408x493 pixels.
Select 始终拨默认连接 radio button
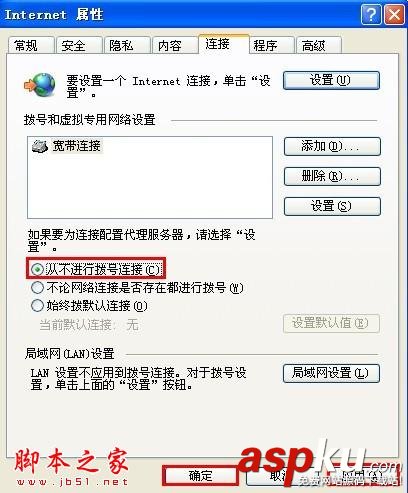click(x=37, y=305)
